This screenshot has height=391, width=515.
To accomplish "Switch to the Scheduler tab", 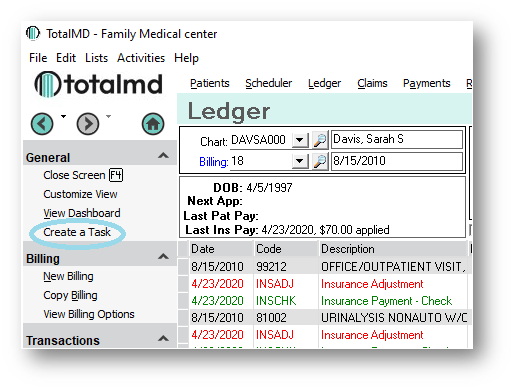I will coord(268,83).
